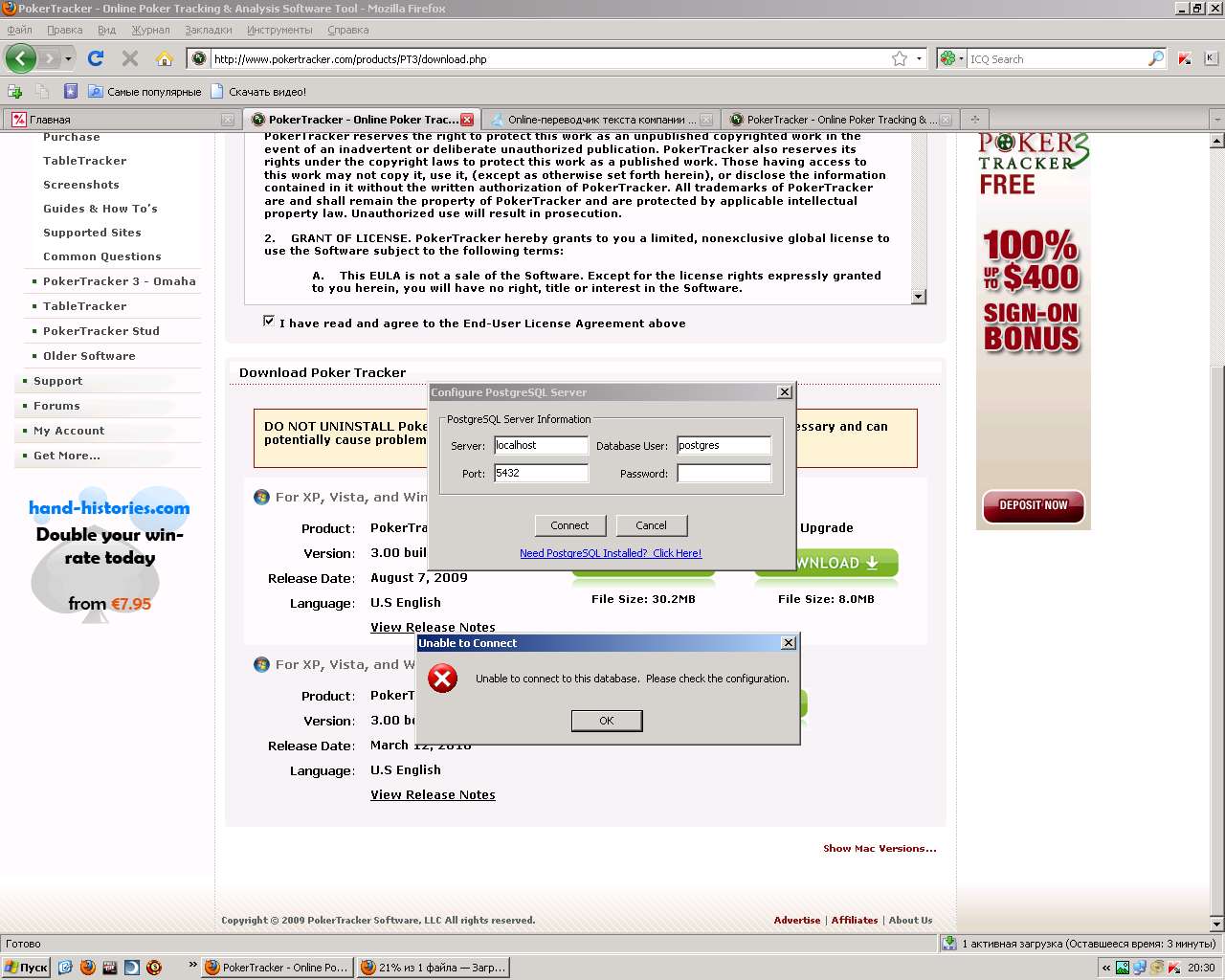
Task: Close the Unable to Connect dialog with X
Action: [x=789, y=643]
